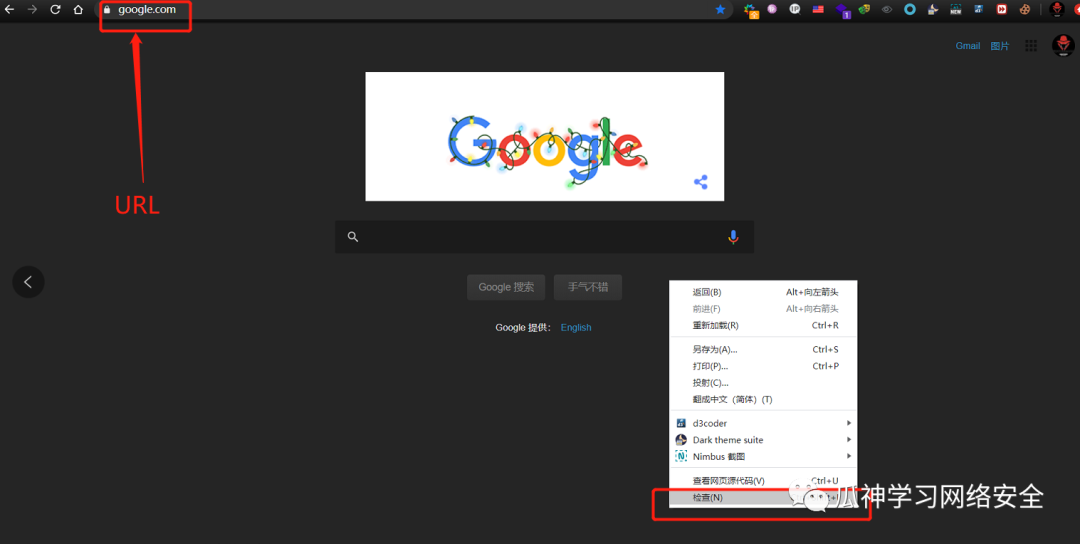Open the green theater masks extension

coord(864,9)
